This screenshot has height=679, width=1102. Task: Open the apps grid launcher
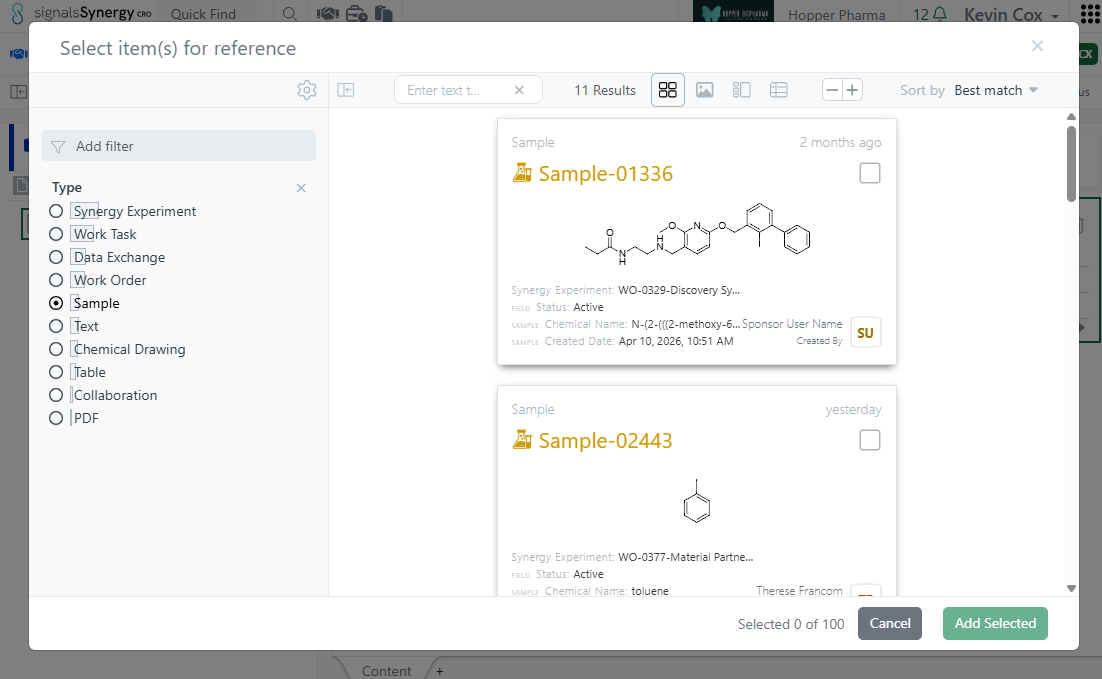click(1090, 14)
